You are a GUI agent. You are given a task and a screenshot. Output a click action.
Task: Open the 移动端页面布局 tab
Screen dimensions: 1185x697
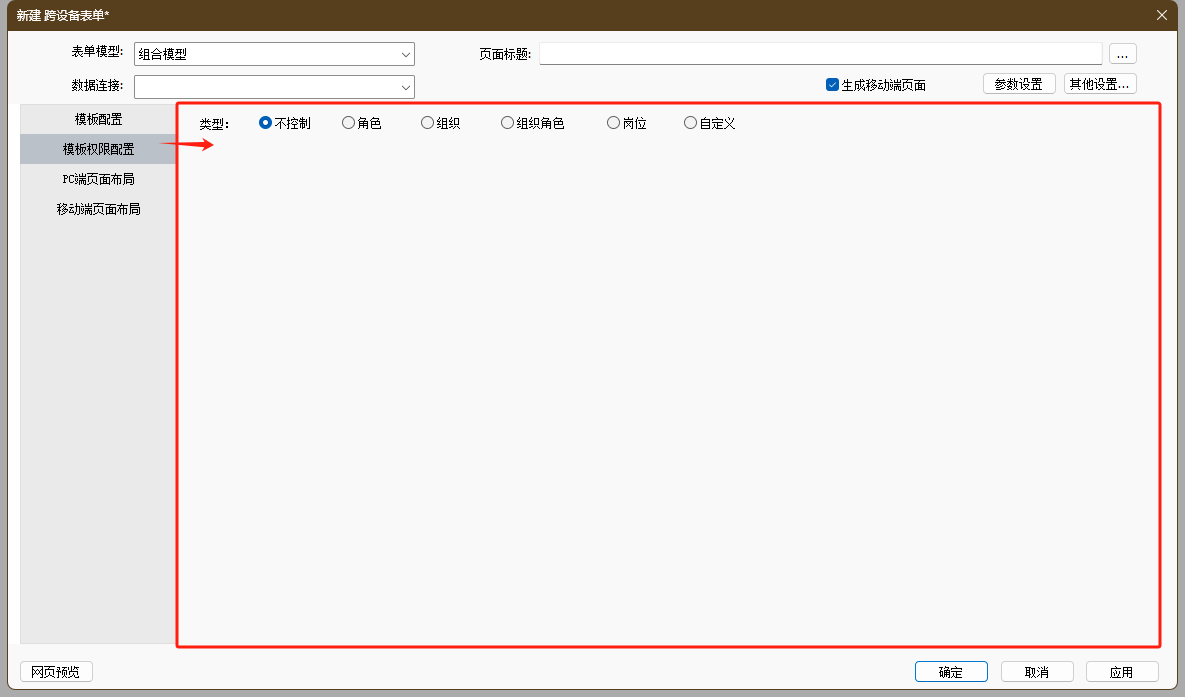(x=98, y=209)
